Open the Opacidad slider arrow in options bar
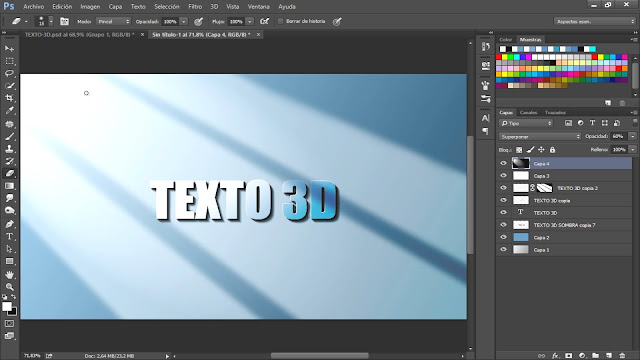 coord(184,21)
